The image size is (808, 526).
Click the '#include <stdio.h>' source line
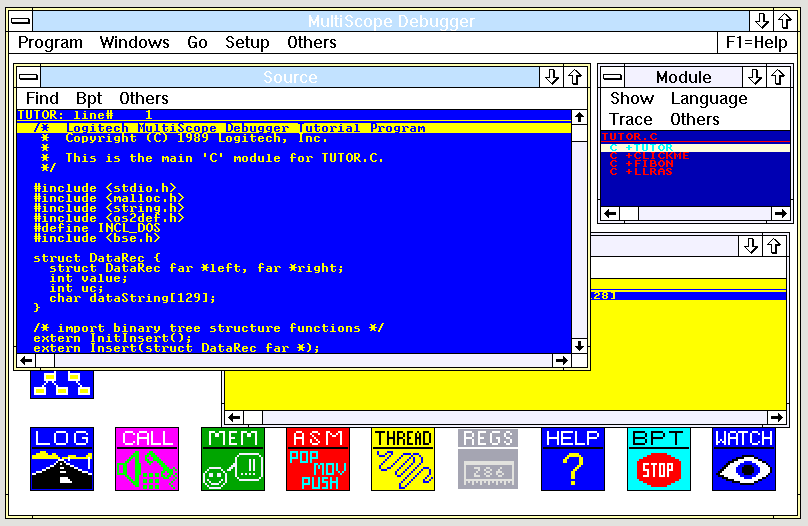pyautogui.click(x=105, y=188)
